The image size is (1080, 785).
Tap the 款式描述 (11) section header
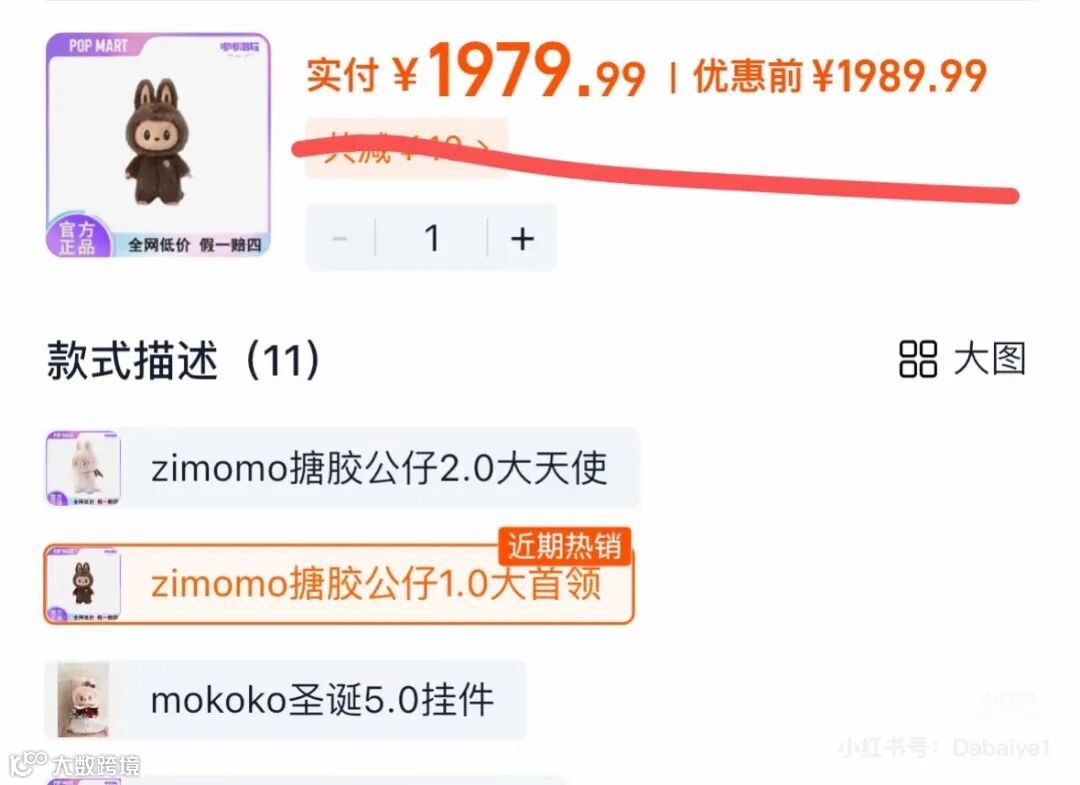pyautogui.click(x=183, y=359)
